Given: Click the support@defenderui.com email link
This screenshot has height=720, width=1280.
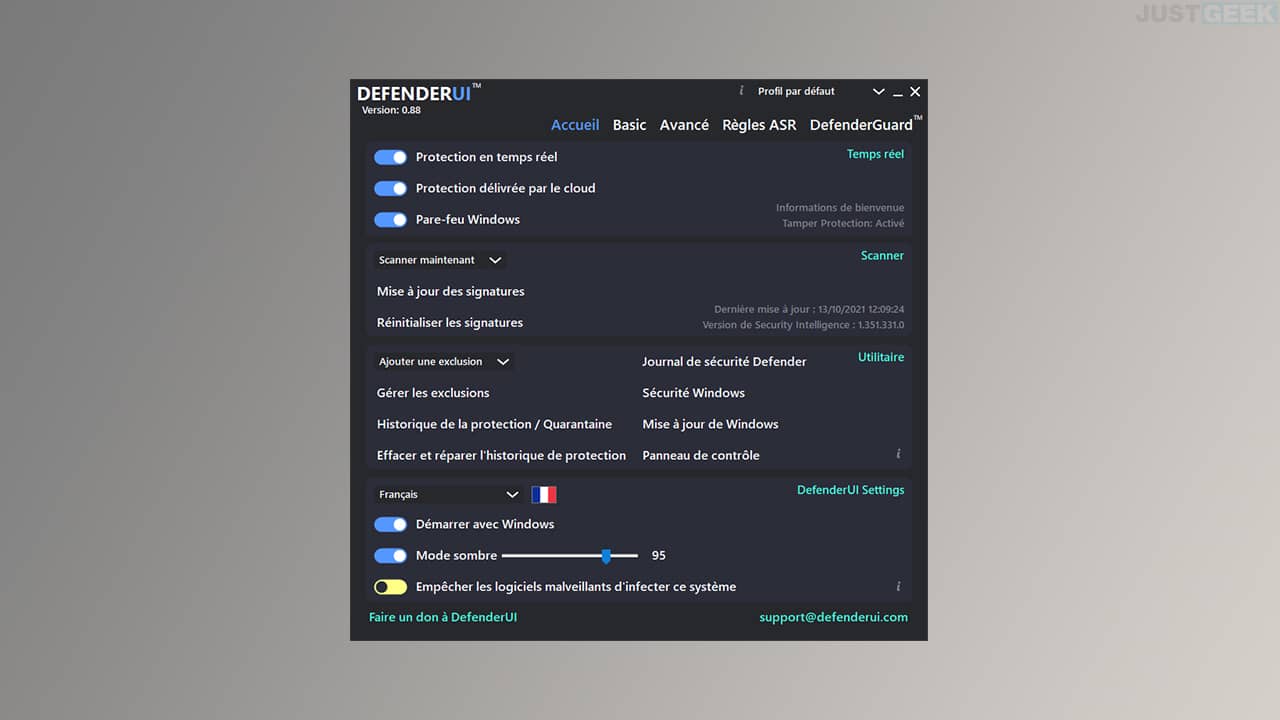Looking at the screenshot, I should pyautogui.click(x=833, y=617).
